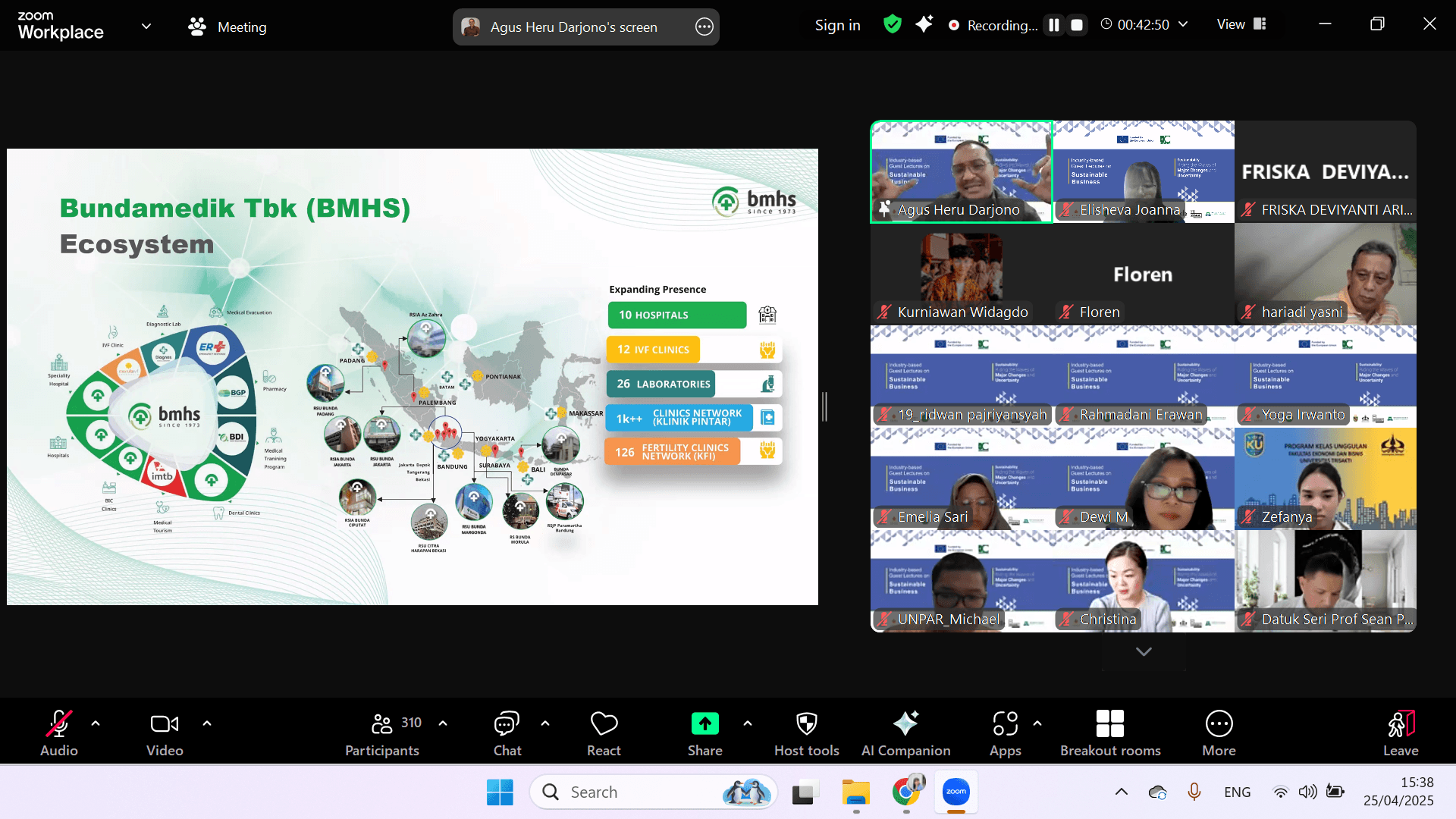Viewport: 1456px width, 819px height.
Task: Expand video options arrow
Action: click(207, 723)
